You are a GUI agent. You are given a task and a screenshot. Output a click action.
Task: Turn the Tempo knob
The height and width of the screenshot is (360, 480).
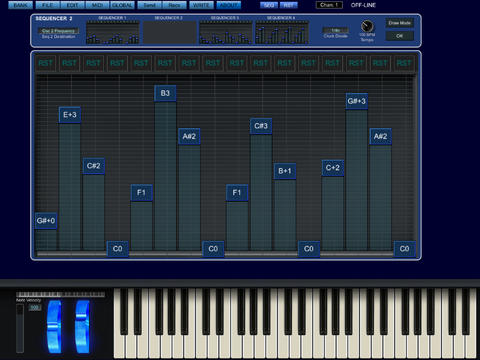pyautogui.click(x=367, y=26)
